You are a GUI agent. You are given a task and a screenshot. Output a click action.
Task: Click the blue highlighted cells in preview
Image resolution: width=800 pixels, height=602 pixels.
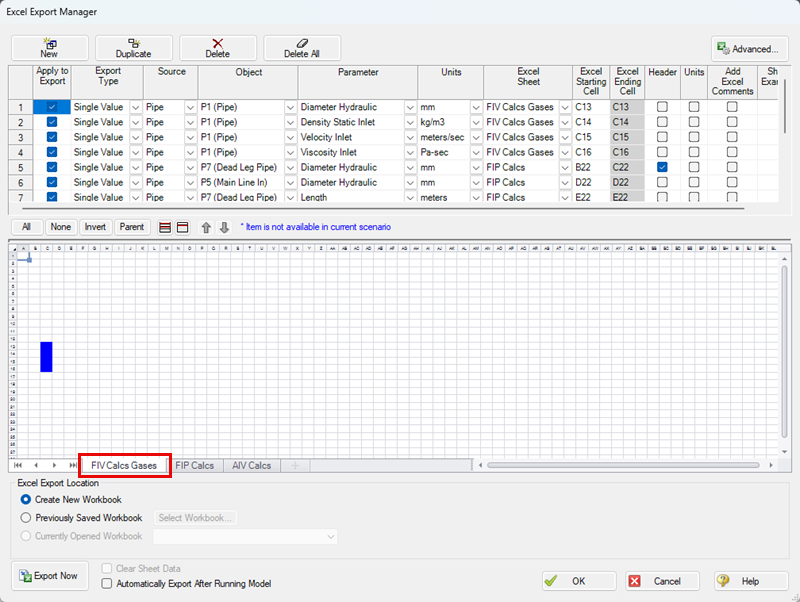coord(46,356)
